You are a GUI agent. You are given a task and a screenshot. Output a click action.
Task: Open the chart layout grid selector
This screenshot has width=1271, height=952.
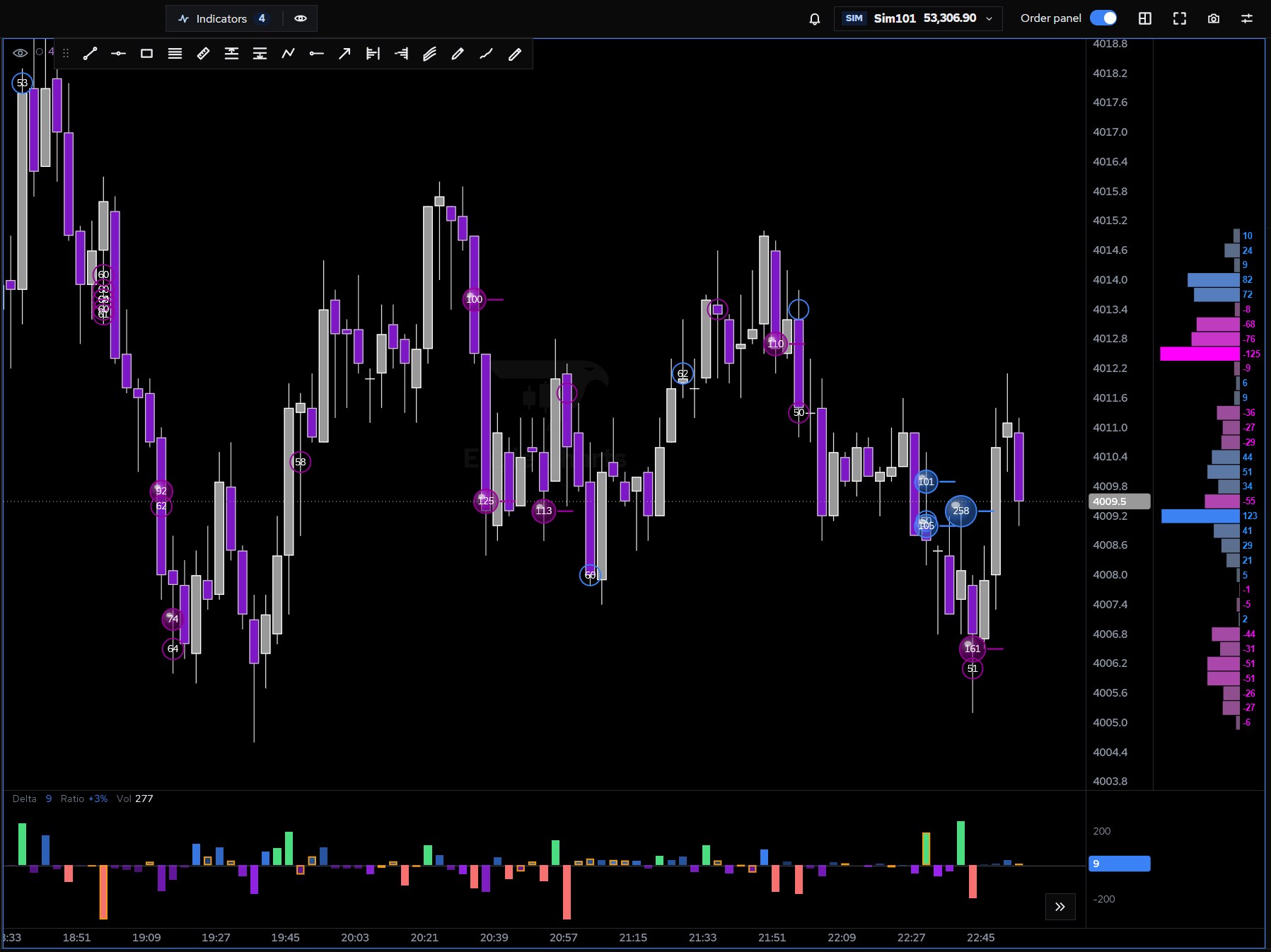(x=1145, y=18)
